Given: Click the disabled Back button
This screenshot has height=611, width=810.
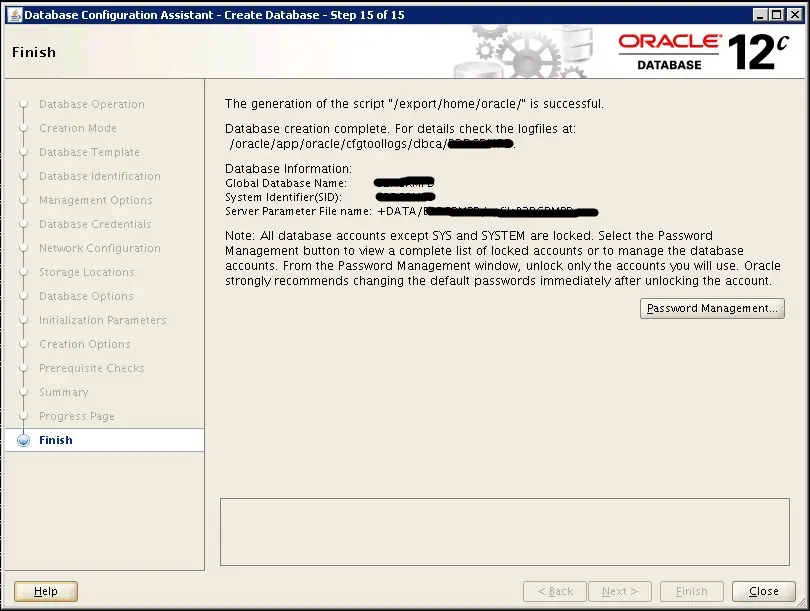Looking at the screenshot, I should 555,591.
